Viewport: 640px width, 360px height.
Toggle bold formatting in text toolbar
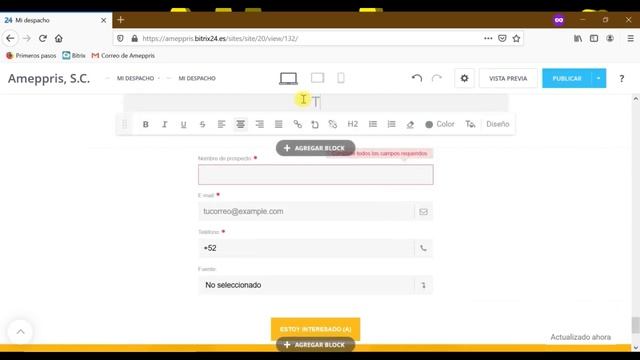tap(145, 124)
